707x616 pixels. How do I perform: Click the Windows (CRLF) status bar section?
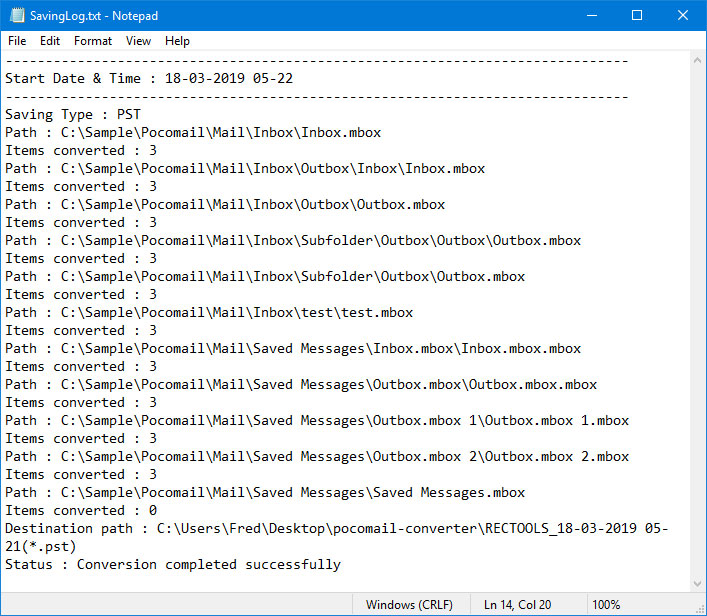(x=409, y=604)
